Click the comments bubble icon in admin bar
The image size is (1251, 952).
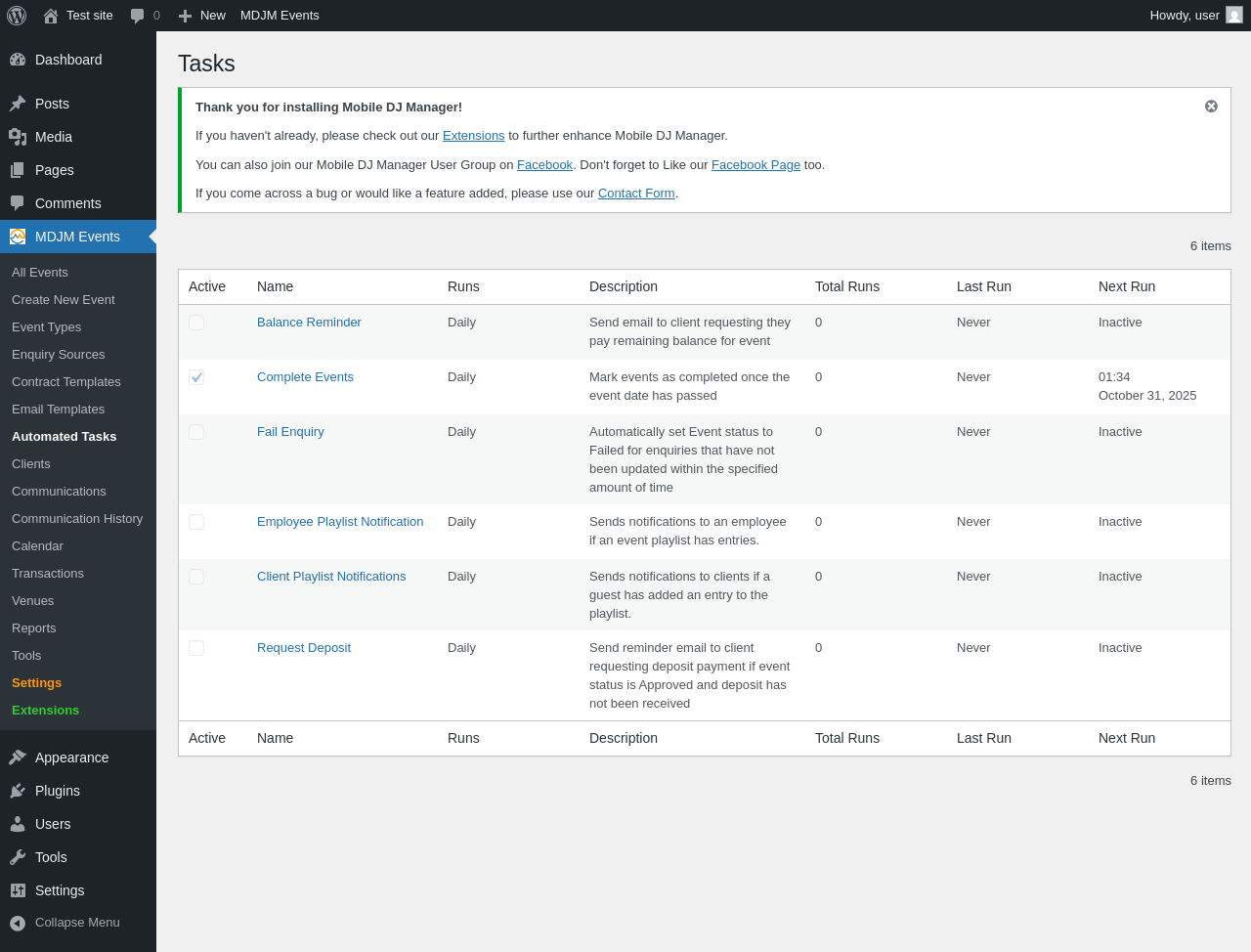(138, 16)
